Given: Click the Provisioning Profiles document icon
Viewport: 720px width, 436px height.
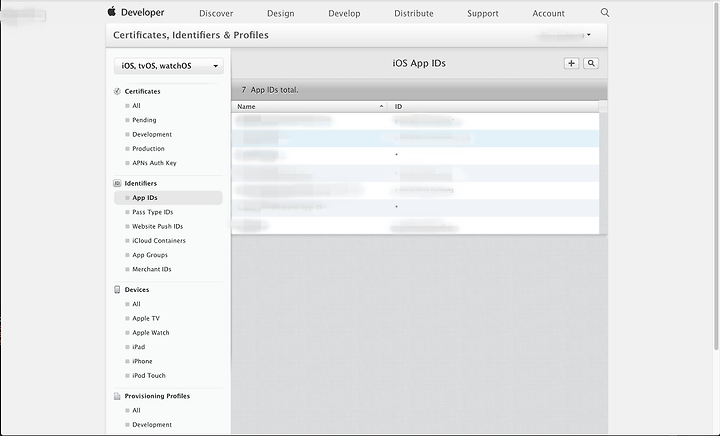Looking at the screenshot, I should 117,396.
